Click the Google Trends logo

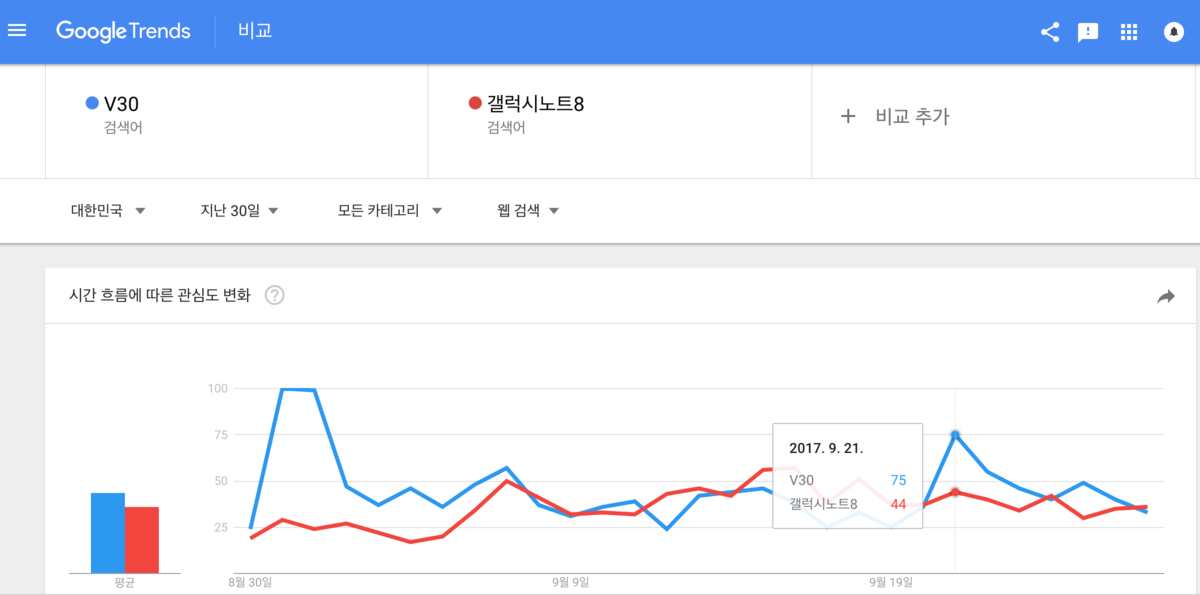point(123,31)
